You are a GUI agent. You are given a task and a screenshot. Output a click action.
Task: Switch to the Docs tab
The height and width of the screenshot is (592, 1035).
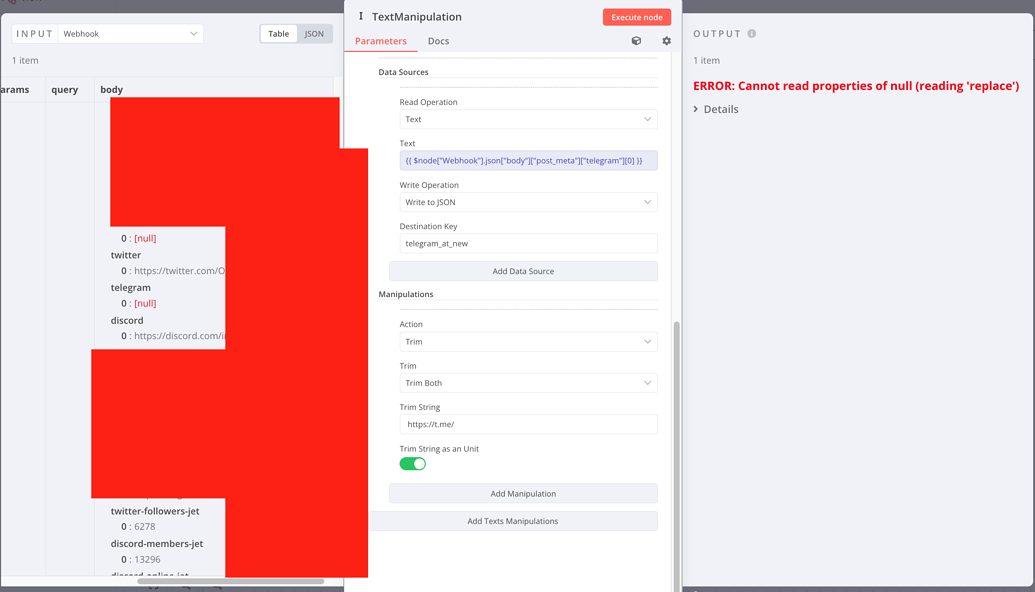pos(438,41)
